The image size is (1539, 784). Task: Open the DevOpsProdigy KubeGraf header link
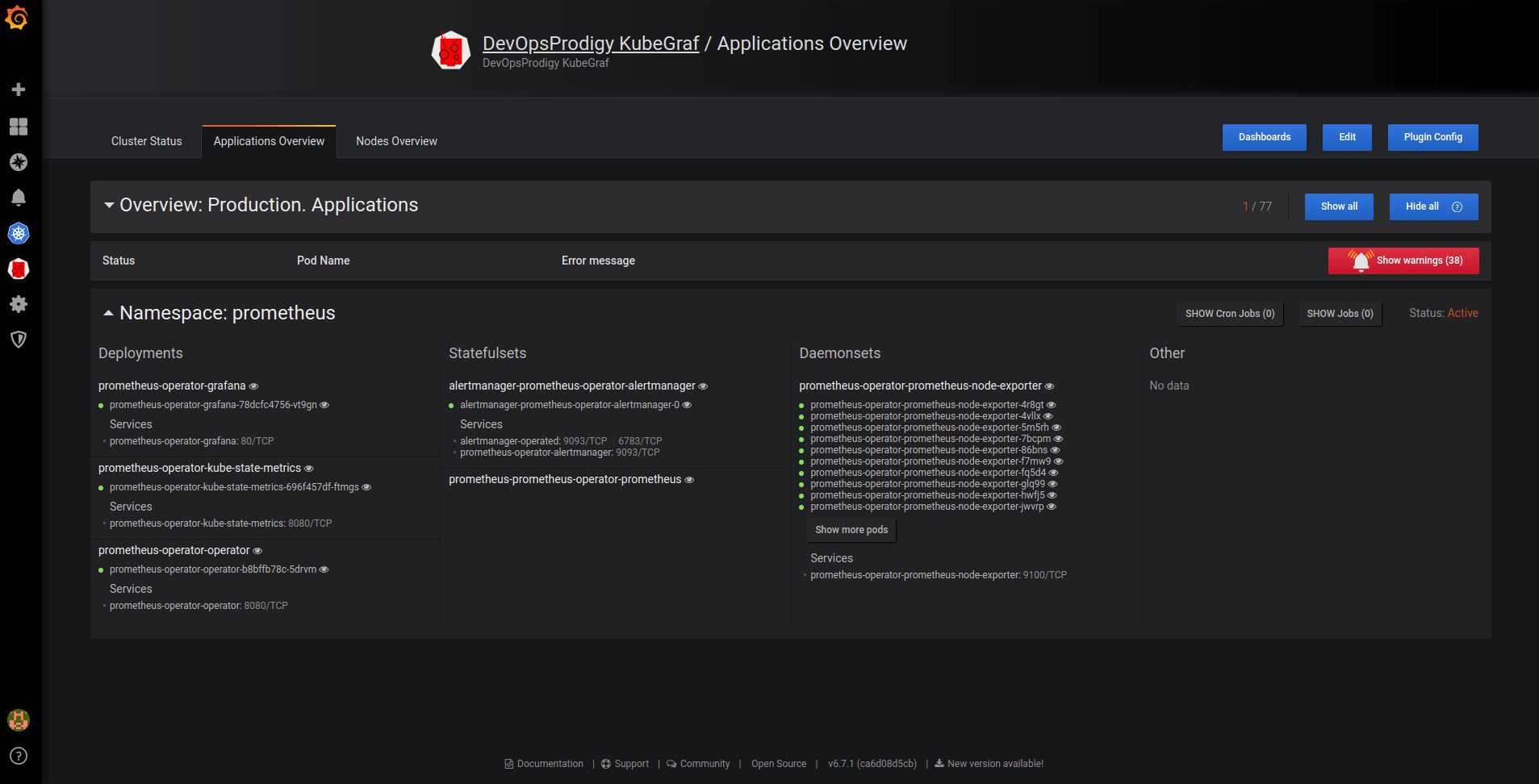(591, 44)
